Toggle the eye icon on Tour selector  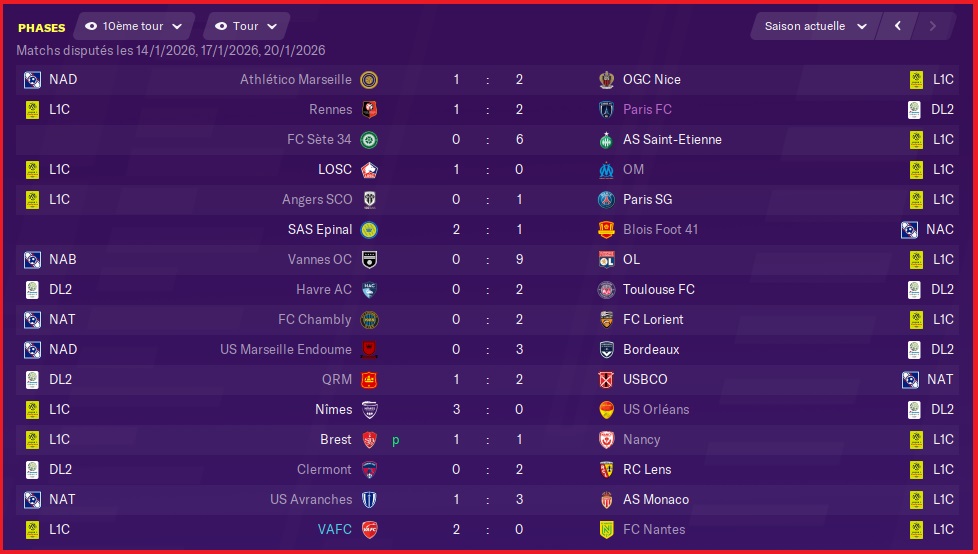tap(221, 26)
